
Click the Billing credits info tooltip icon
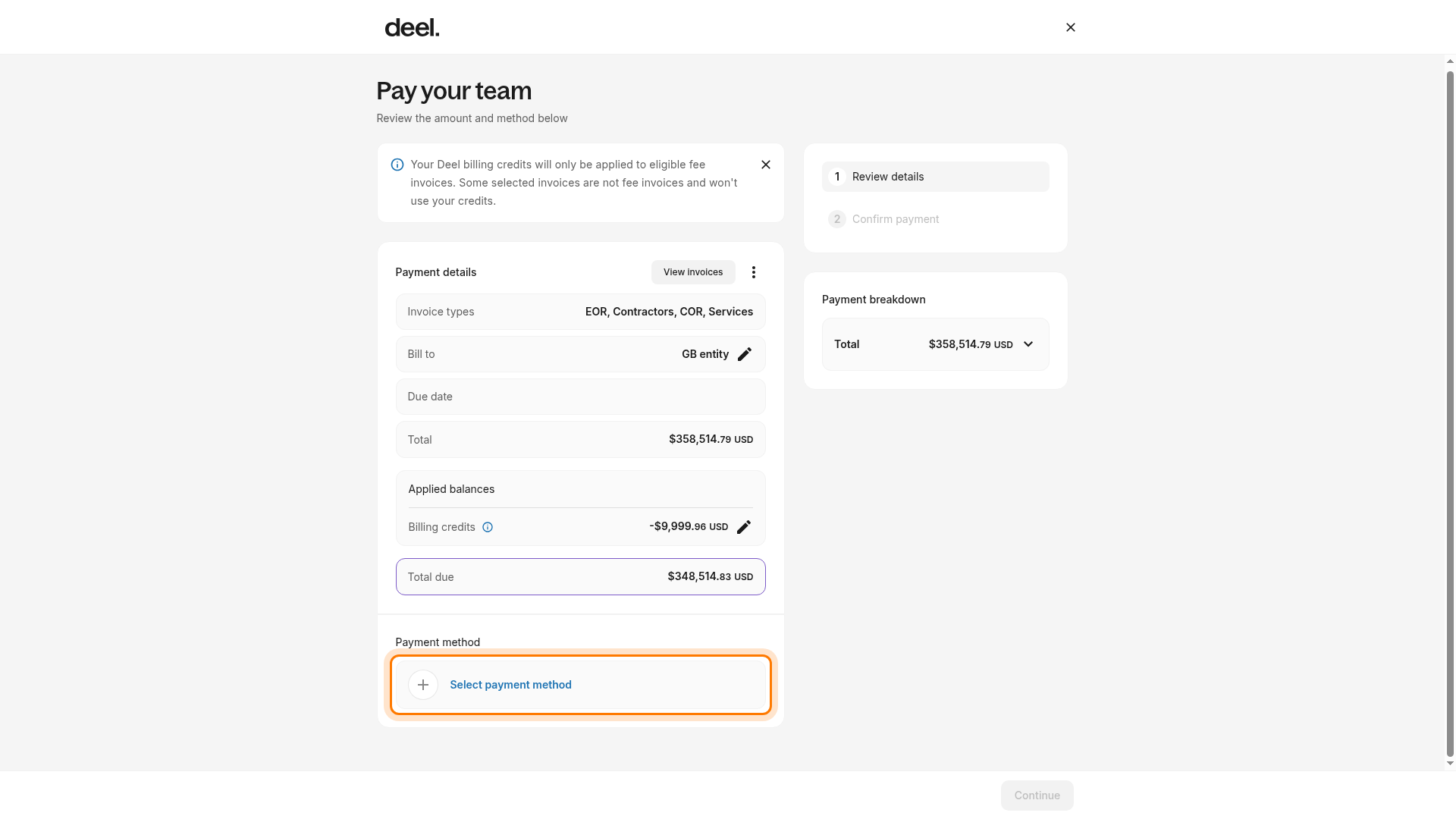[488, 527]
